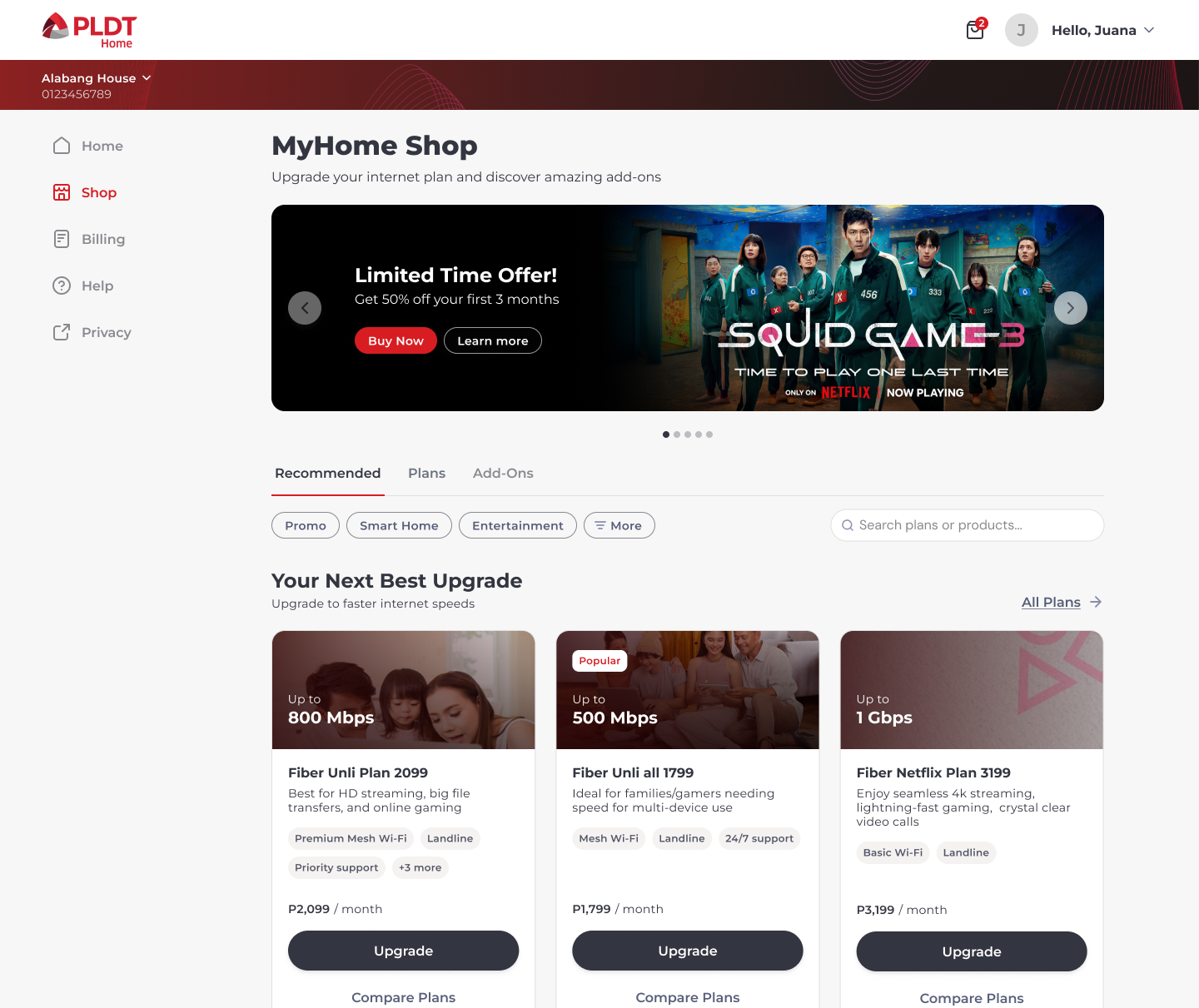
Task: Click the Priority support tag
Action: click(336, 867)
